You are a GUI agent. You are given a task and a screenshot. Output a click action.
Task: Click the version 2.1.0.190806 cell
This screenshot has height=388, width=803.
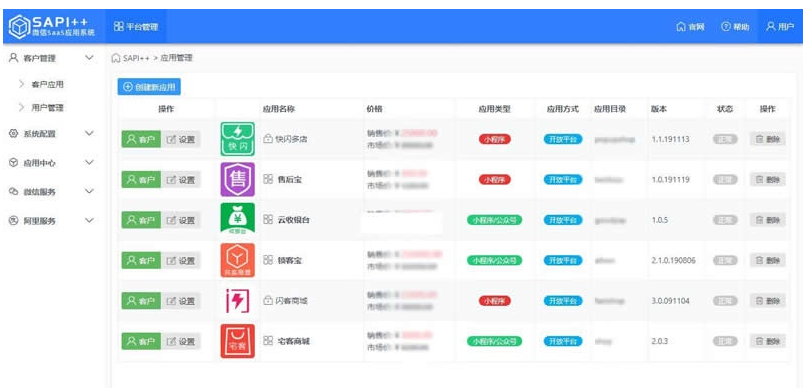pos(673,260)
